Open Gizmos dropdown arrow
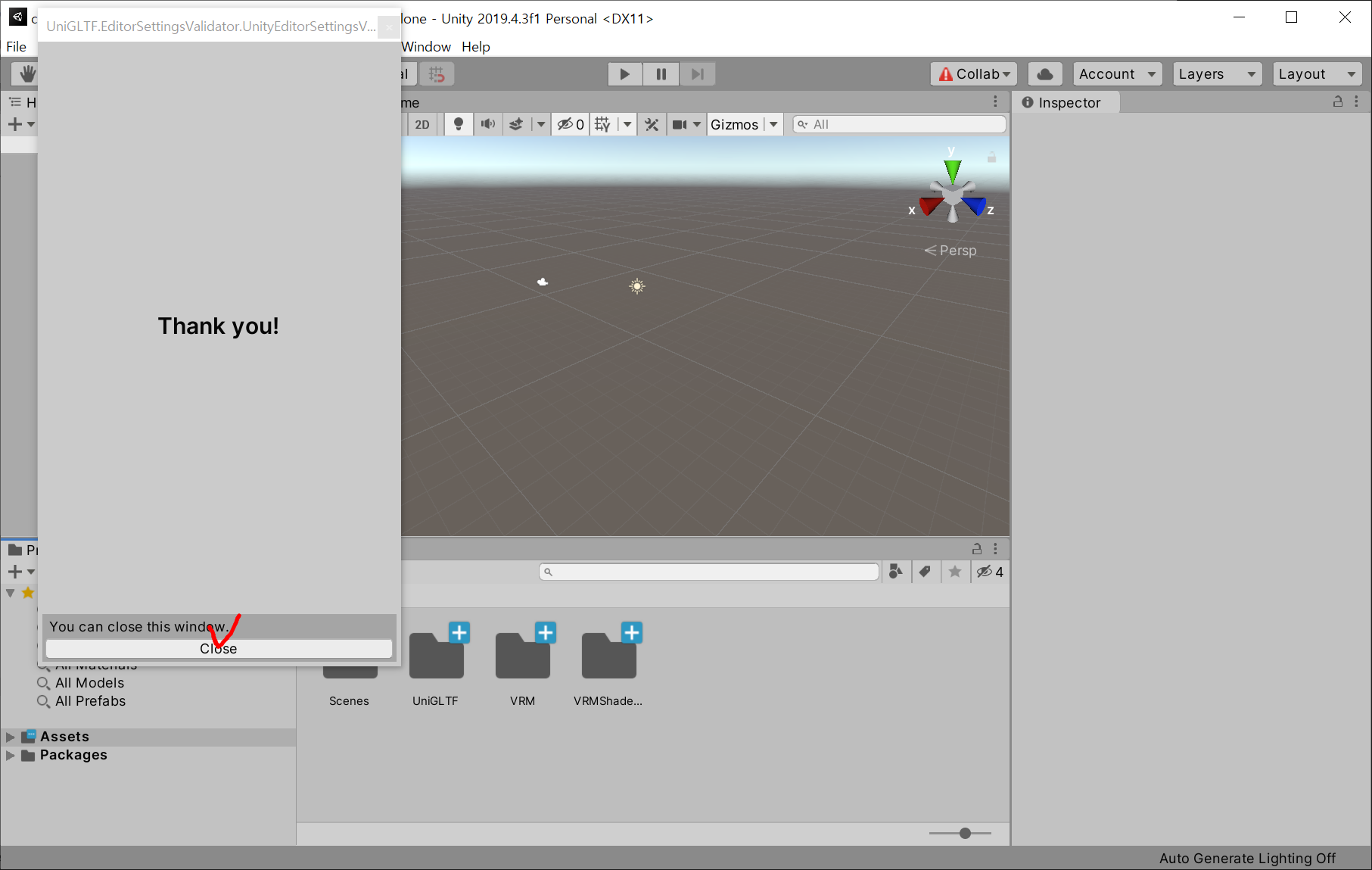Viewport: 1372px width, 870px height. click(x=773, y=125)
